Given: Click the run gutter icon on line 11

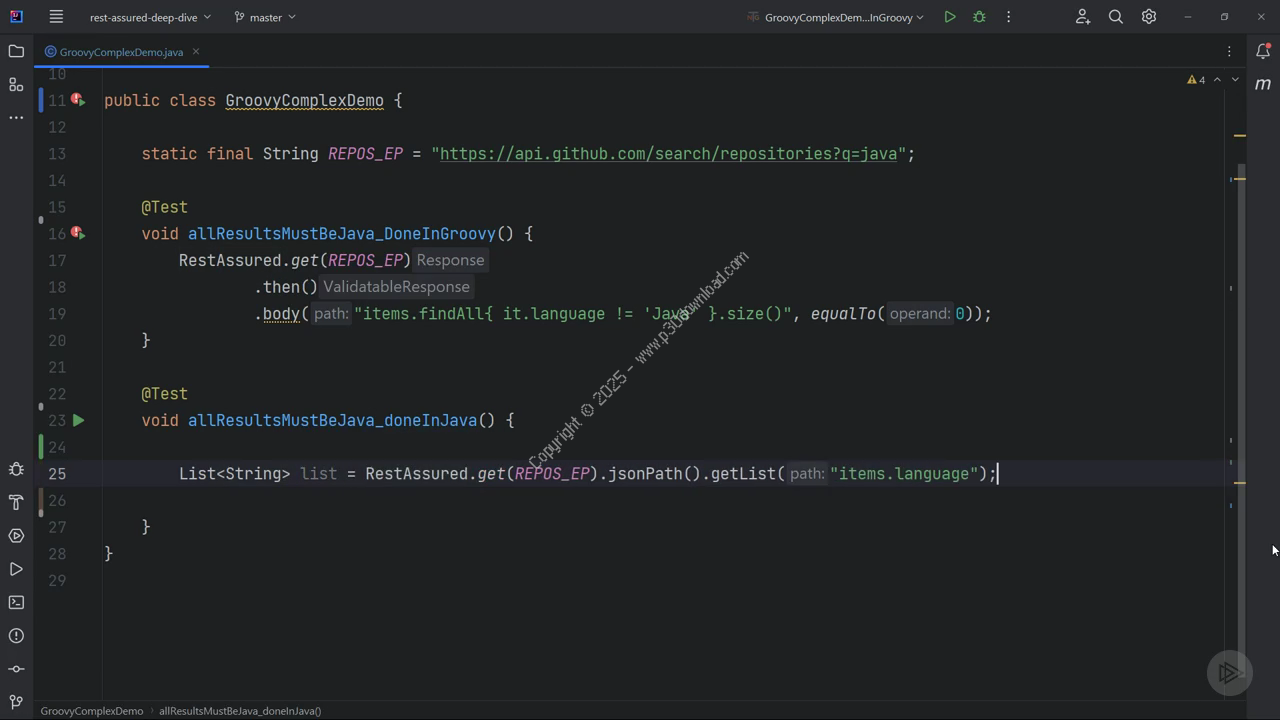Looking at the screenshot, I should (x=78, y=100).
